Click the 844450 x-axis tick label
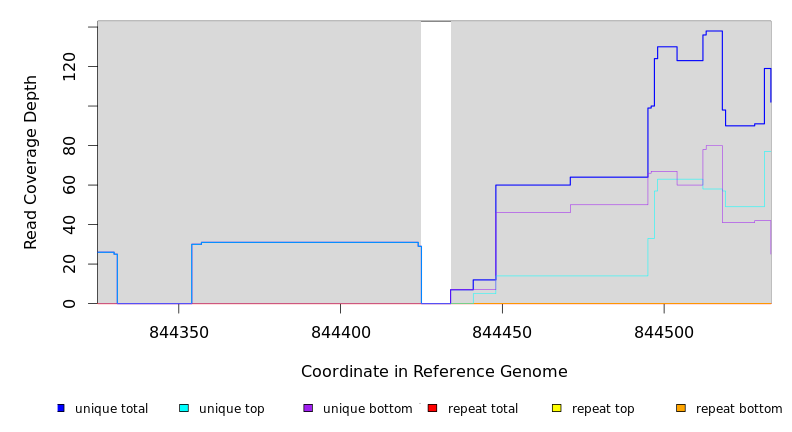 502,332
